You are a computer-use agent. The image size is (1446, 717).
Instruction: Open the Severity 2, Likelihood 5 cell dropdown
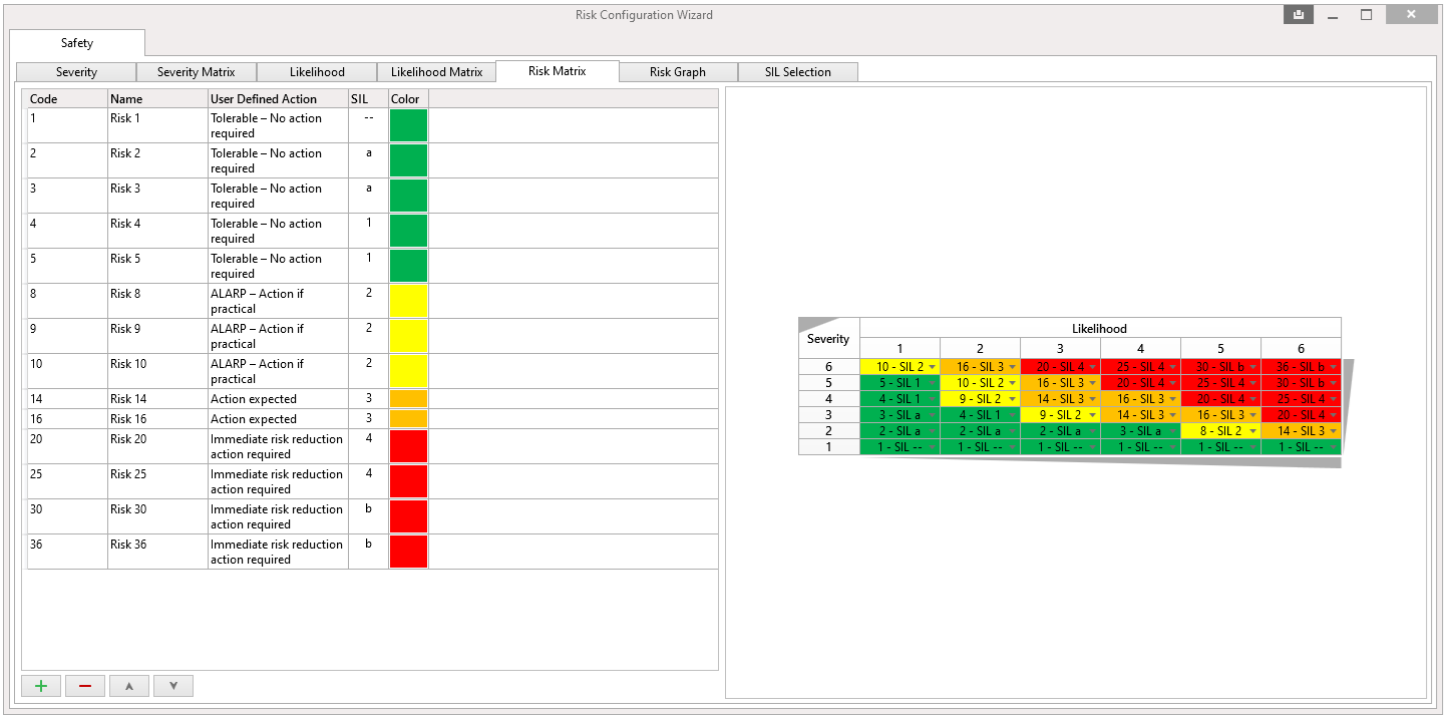pos(1254,431)
